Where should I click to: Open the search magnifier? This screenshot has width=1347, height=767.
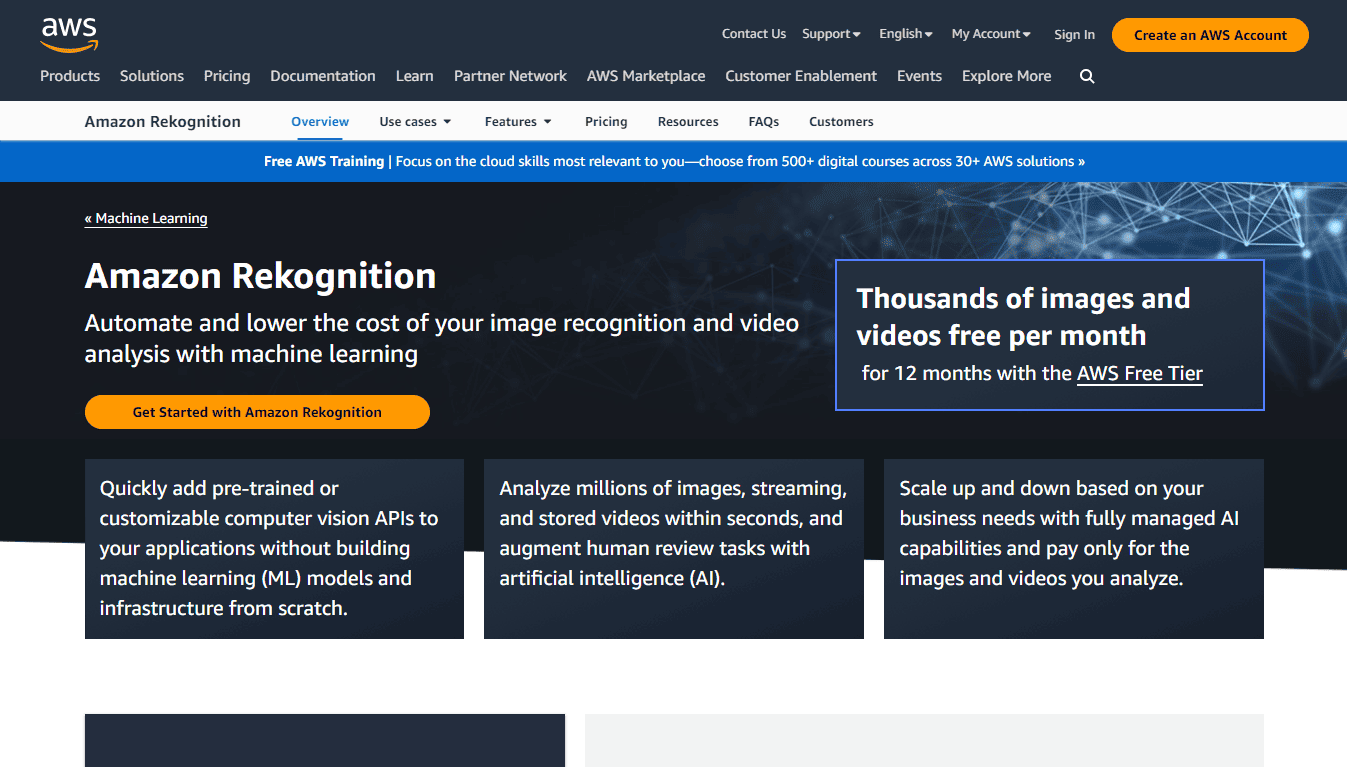1087,76
